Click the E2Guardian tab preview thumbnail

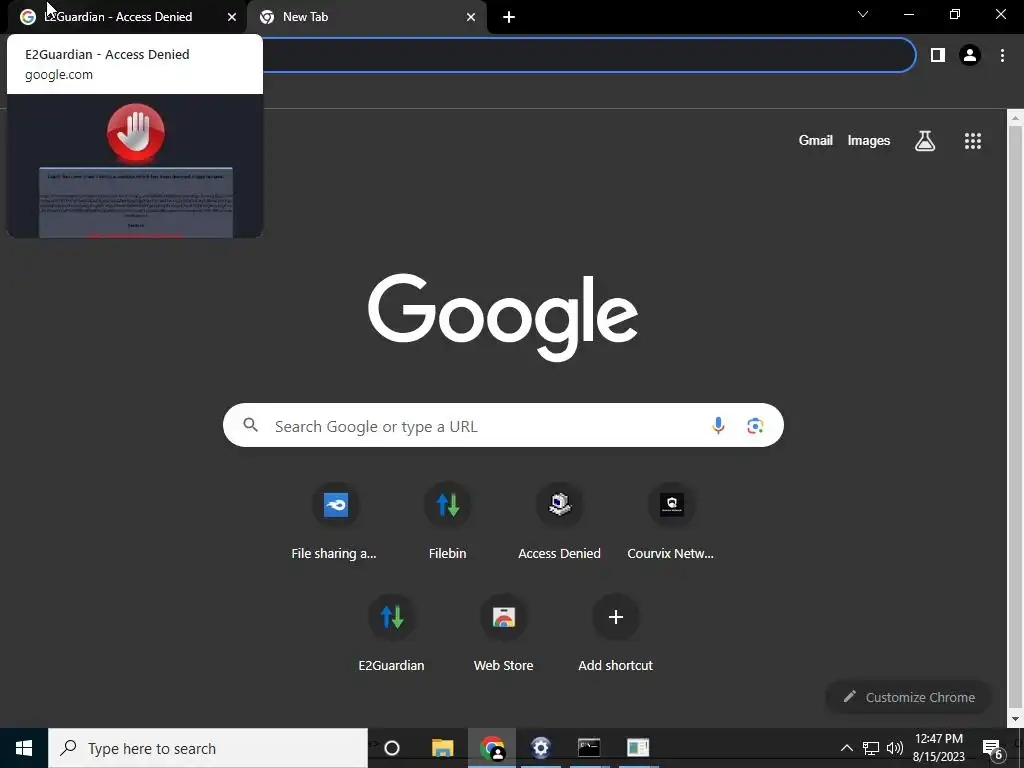click(x=135, y=166)
